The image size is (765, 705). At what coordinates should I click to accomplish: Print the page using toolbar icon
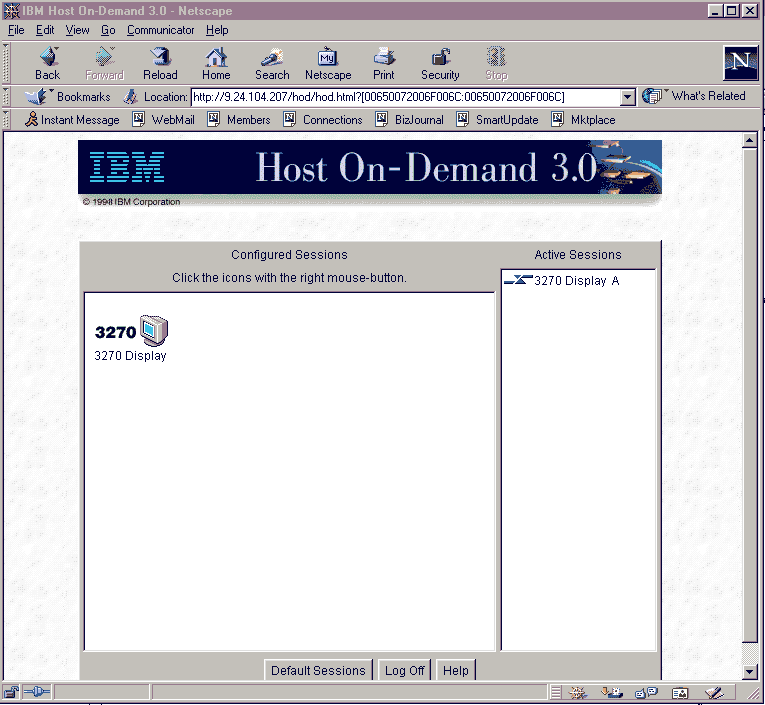point(384,63)
